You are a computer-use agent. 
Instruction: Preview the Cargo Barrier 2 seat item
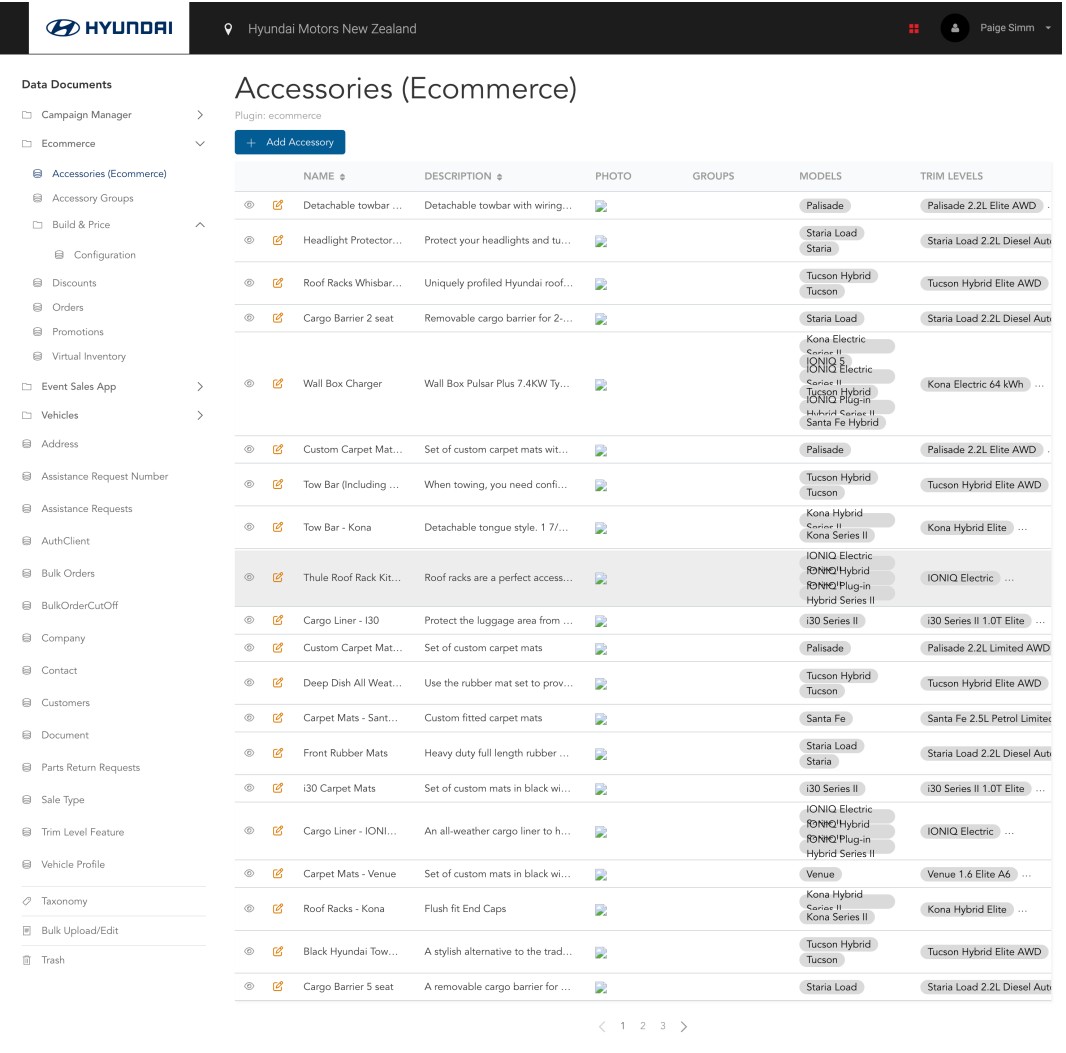coord(249,318)
